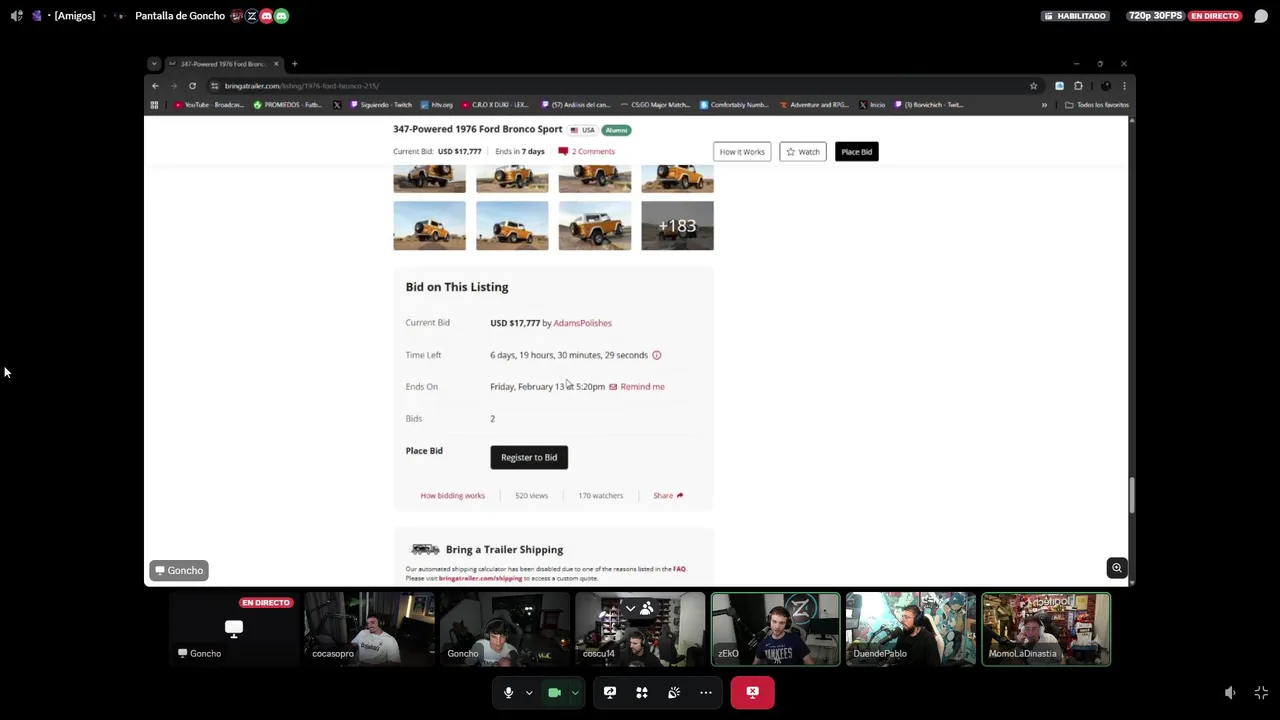Click the Watch star button
Screen dimensions: 1280x720
(x=803, y=152)
